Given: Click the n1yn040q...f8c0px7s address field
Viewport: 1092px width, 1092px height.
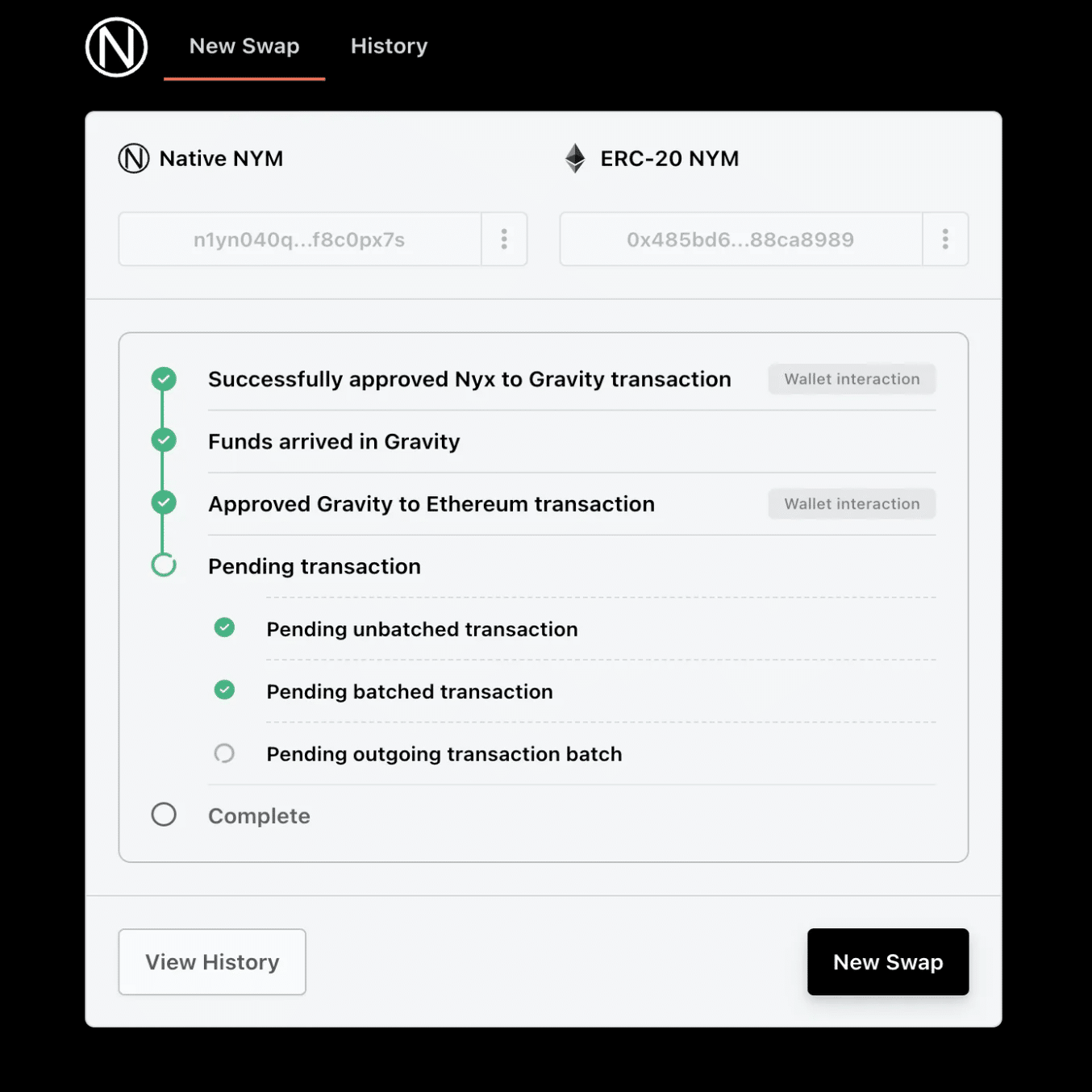Looking at the screenshot, I should (x=301, y=239).
